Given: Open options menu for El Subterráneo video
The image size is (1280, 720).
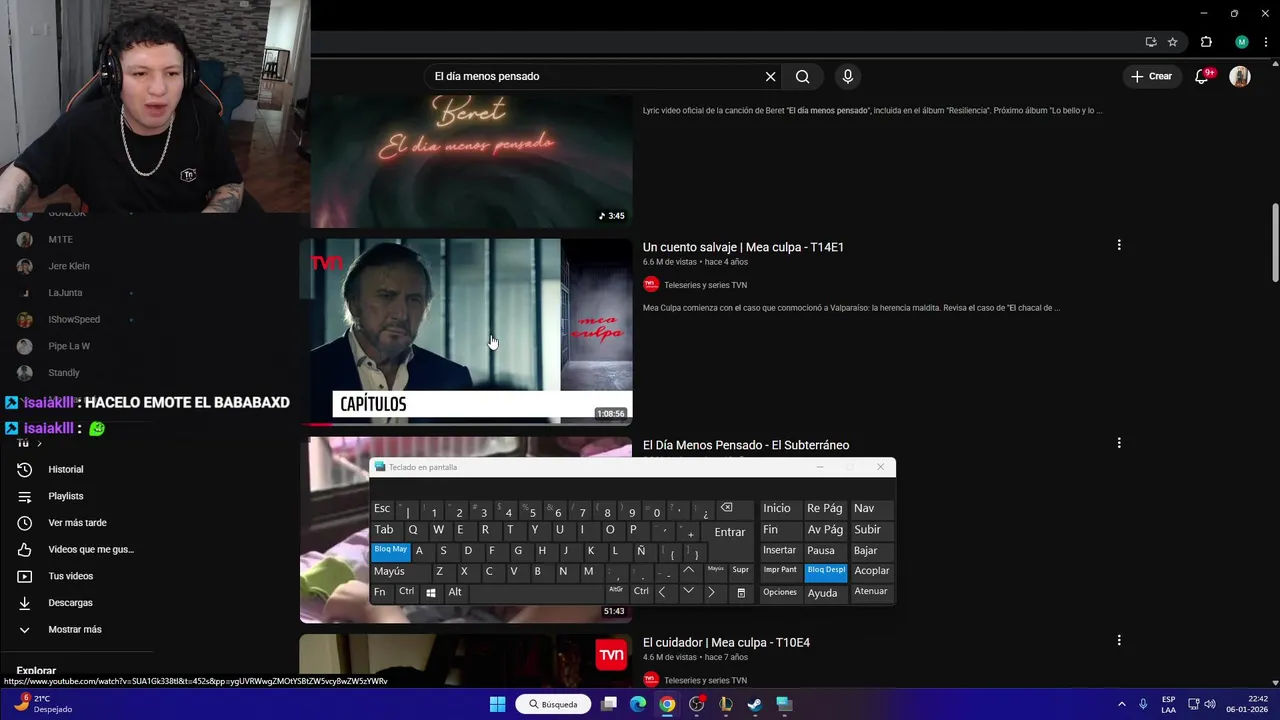Looking at the screenshot, I should pos(1119,443).
